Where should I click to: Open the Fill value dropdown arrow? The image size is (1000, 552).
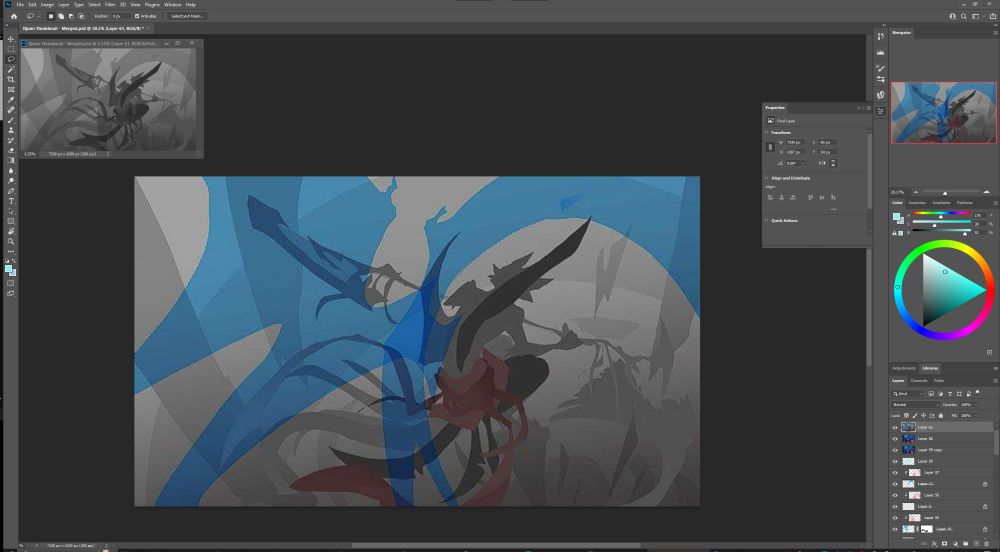click(974, 416)
